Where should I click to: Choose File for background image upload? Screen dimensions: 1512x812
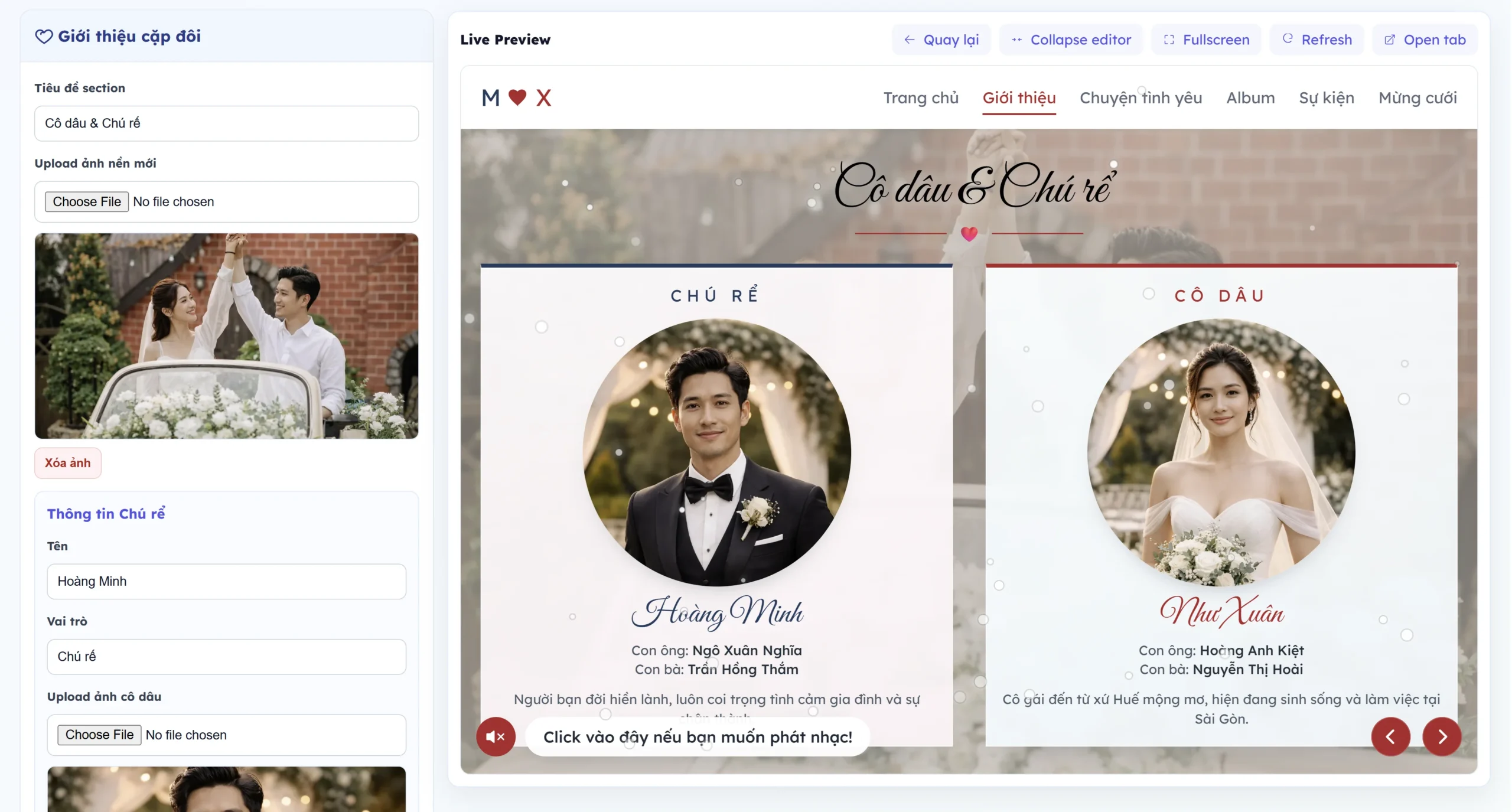tap(87, 201)
